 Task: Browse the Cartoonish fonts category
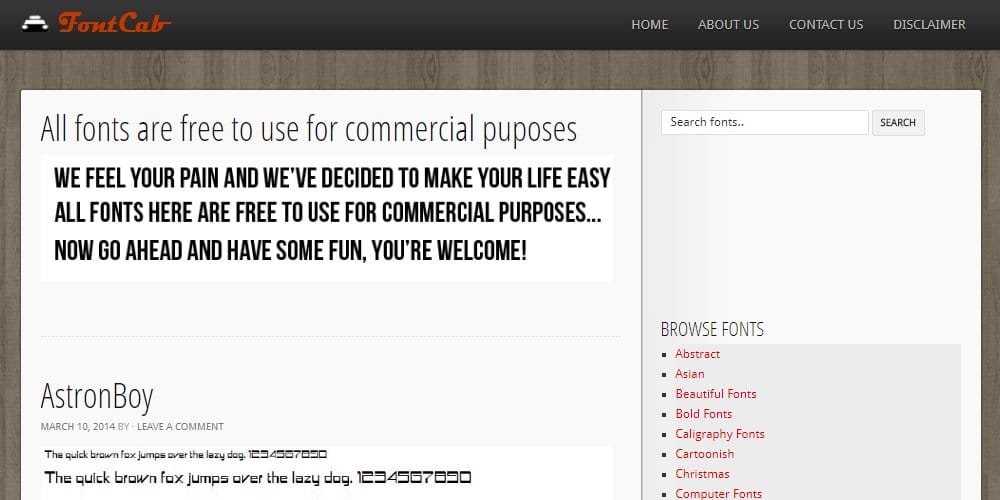[705, 454]
